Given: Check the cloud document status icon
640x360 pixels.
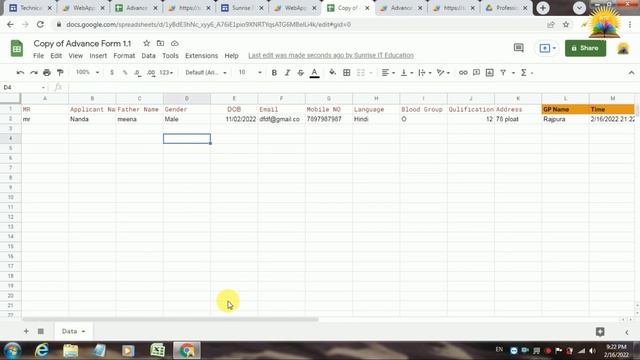Looking at the screenshot, I should tap(175, 43).
